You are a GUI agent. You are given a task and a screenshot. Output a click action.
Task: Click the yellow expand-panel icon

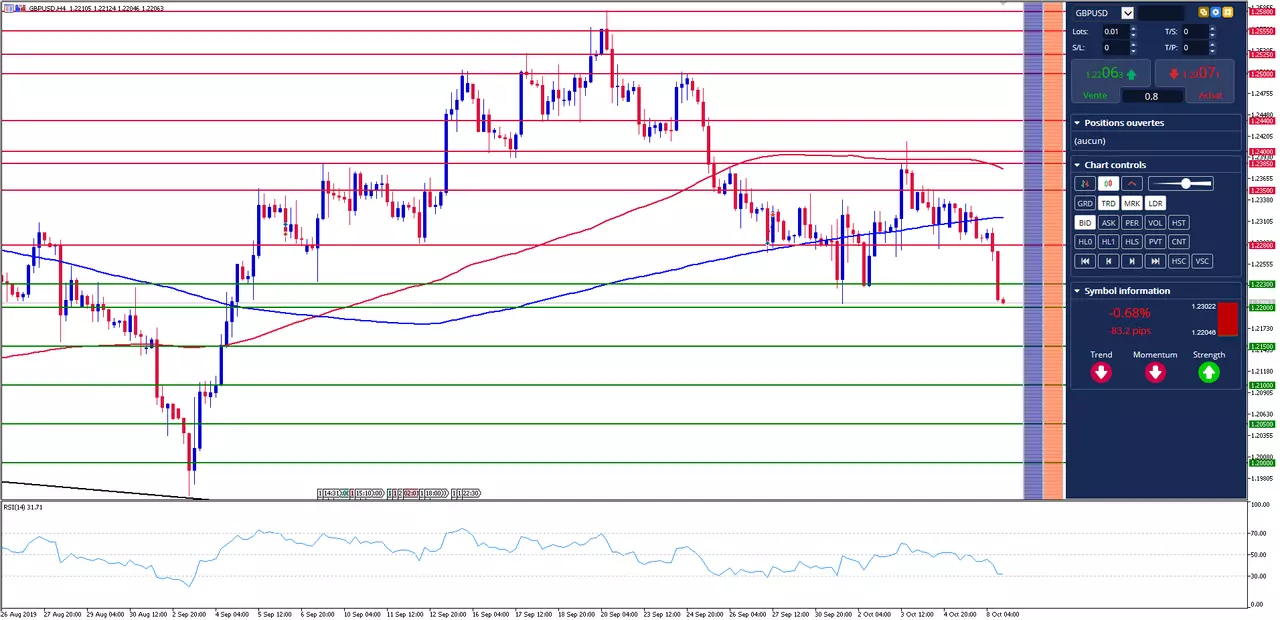(1227, 12)
